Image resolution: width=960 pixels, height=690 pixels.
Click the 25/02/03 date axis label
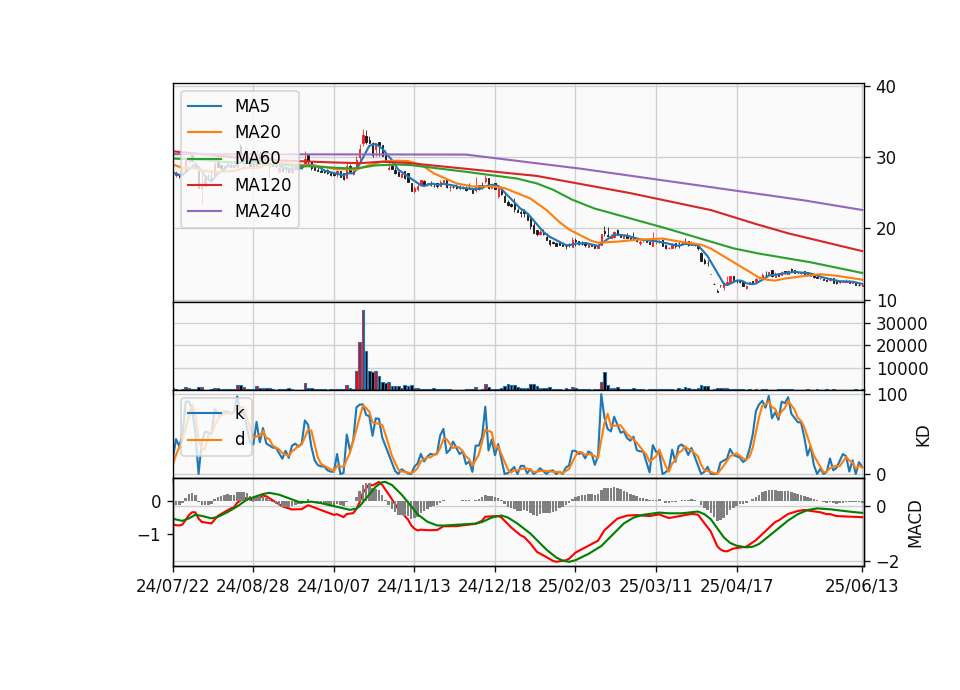click(575, 586)
